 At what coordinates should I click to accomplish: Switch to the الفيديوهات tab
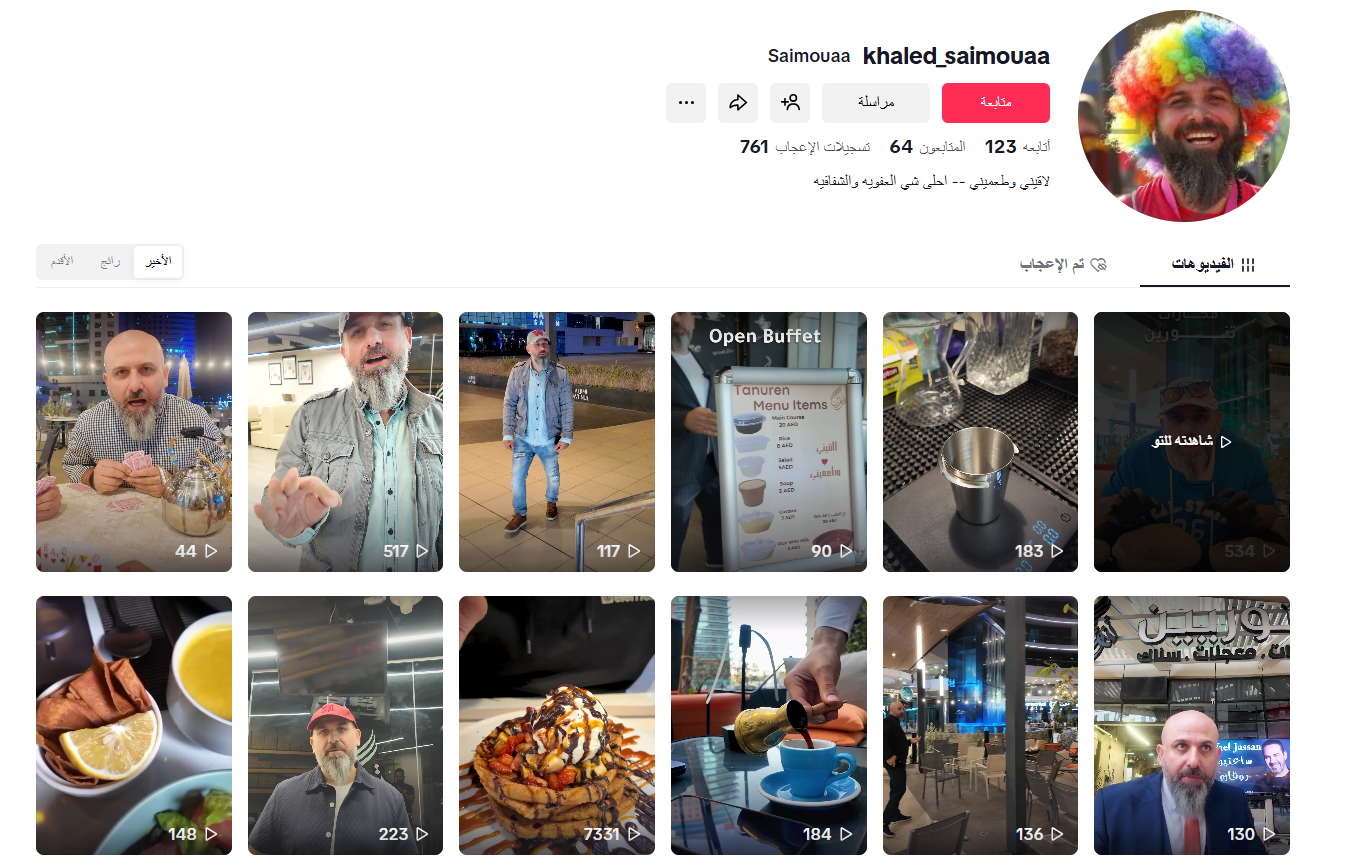point(1214,265)
